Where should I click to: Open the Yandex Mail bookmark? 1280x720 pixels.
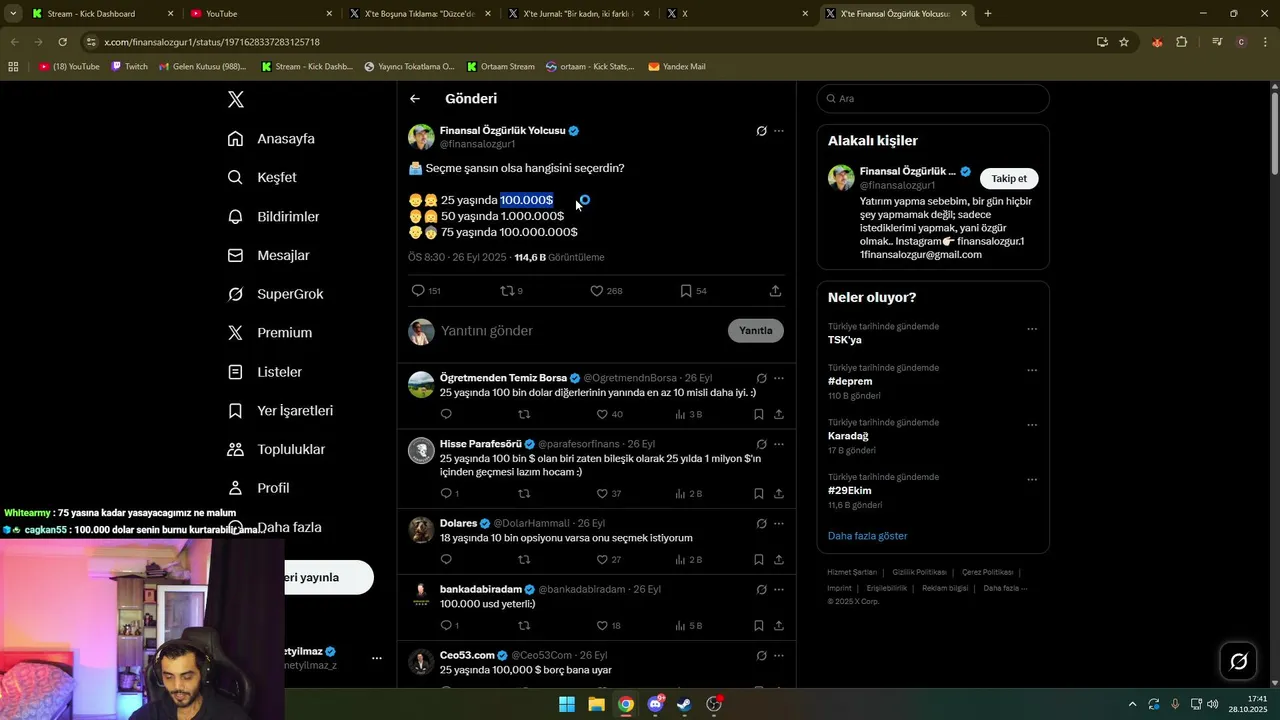tap(677, 67)
